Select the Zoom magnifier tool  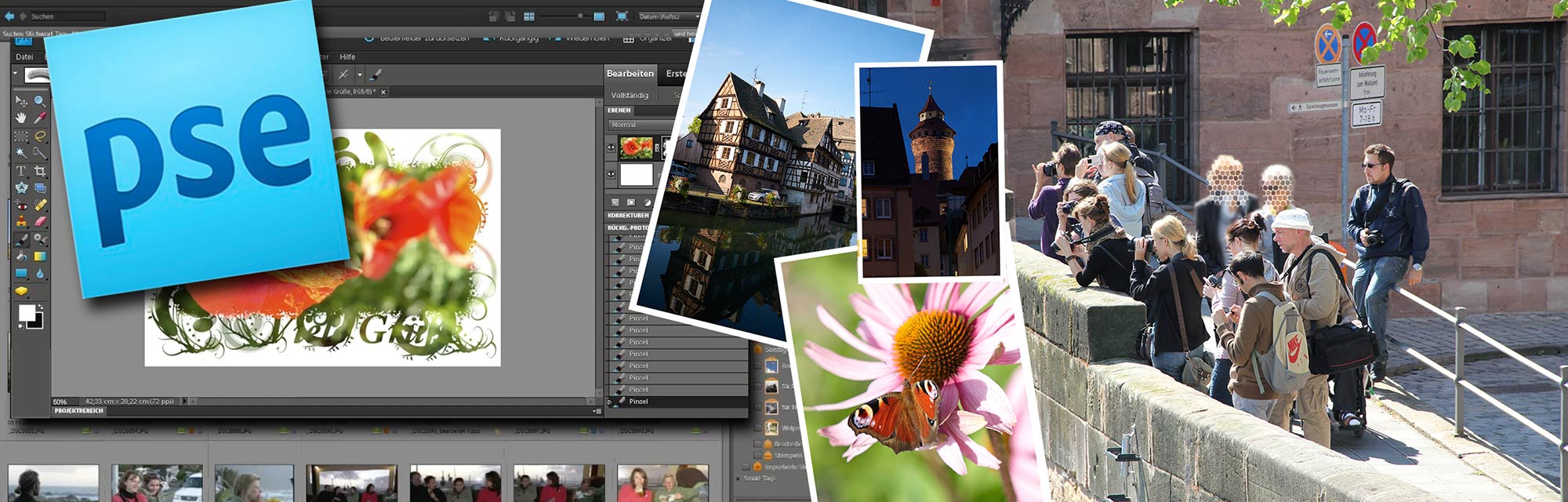tap(40, 101)
